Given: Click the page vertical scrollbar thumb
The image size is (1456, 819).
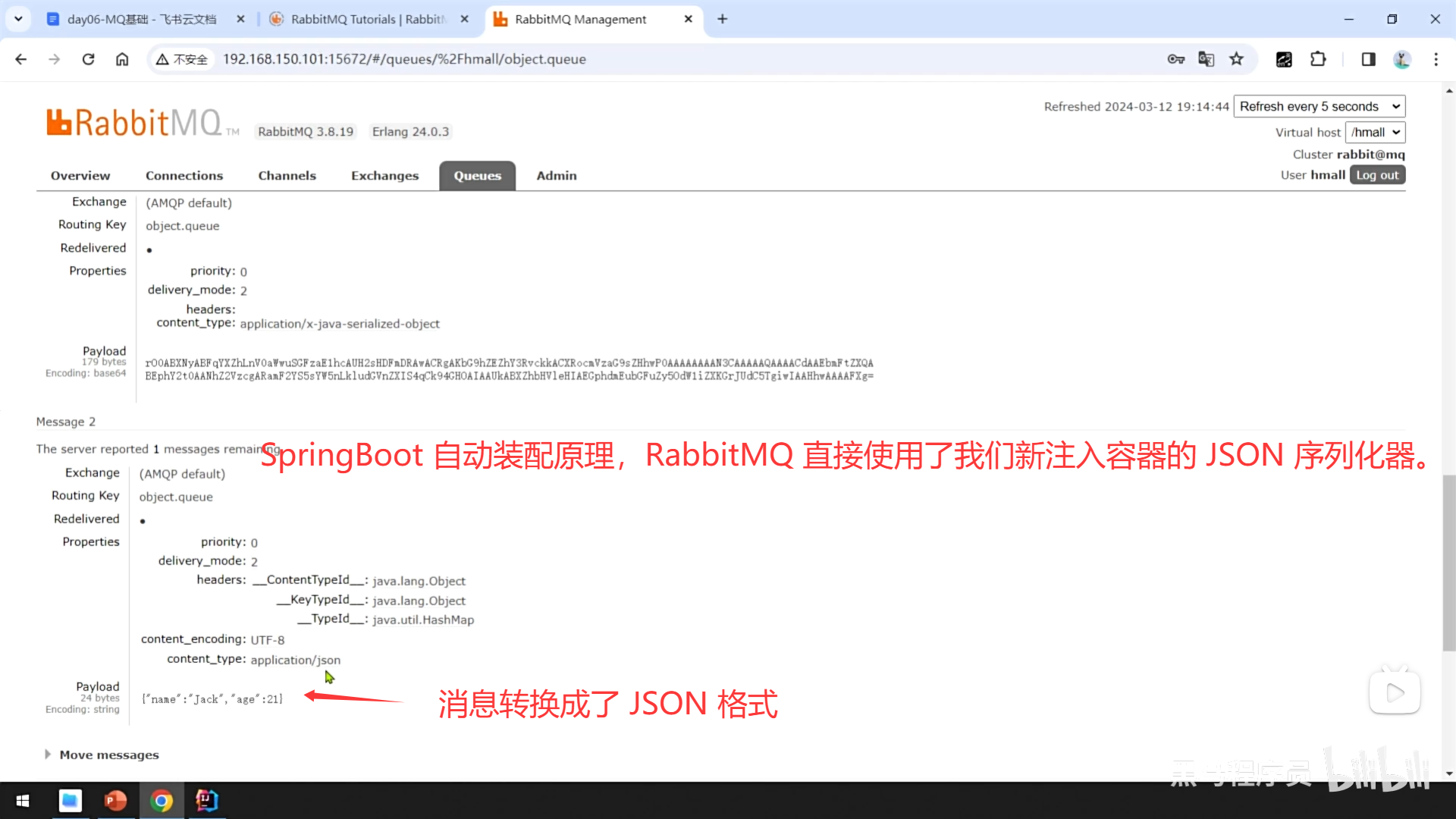Looking at the screenshot, I should (x=1449, y=561).
